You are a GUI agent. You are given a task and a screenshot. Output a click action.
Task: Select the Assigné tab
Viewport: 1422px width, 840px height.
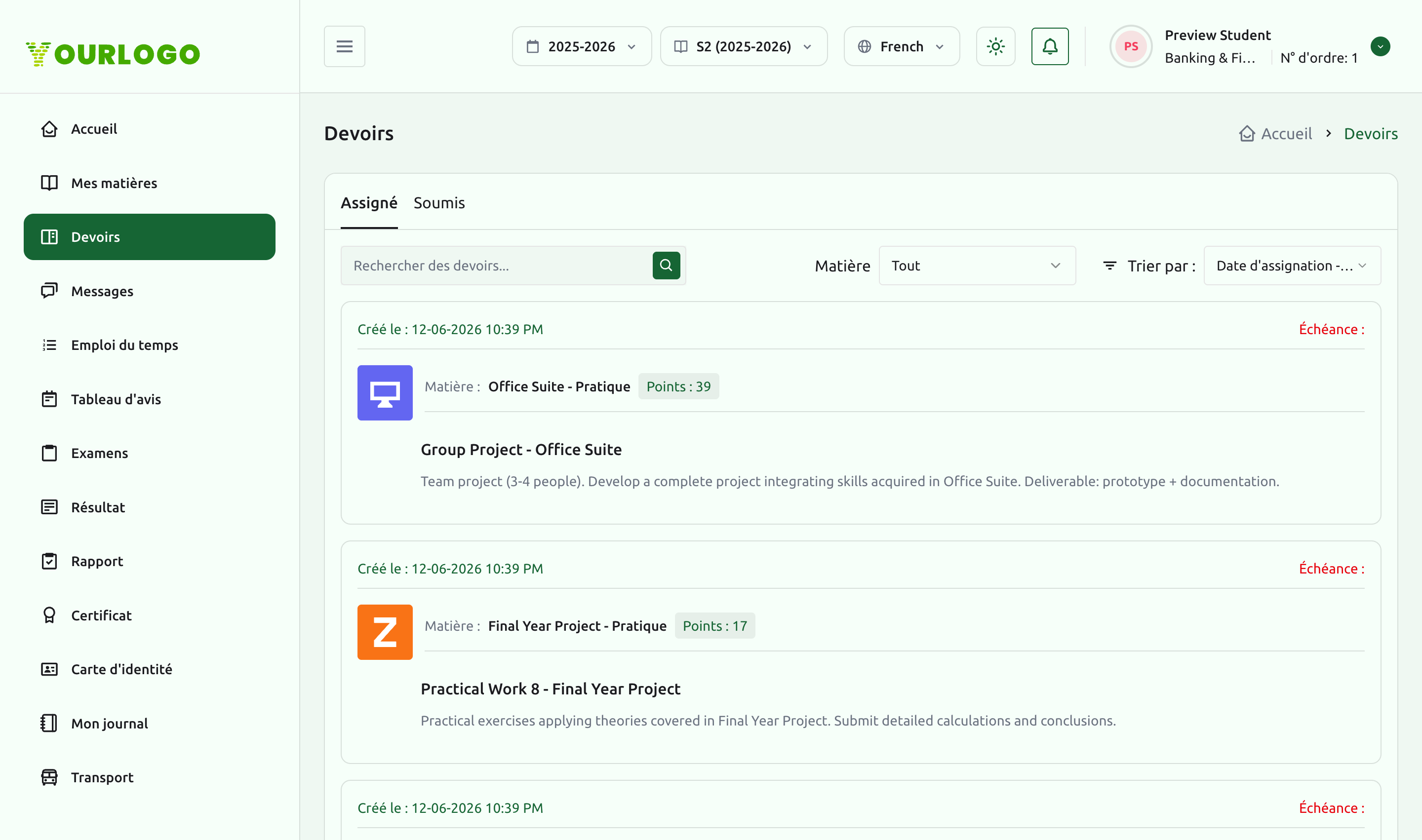coord(369,203)
